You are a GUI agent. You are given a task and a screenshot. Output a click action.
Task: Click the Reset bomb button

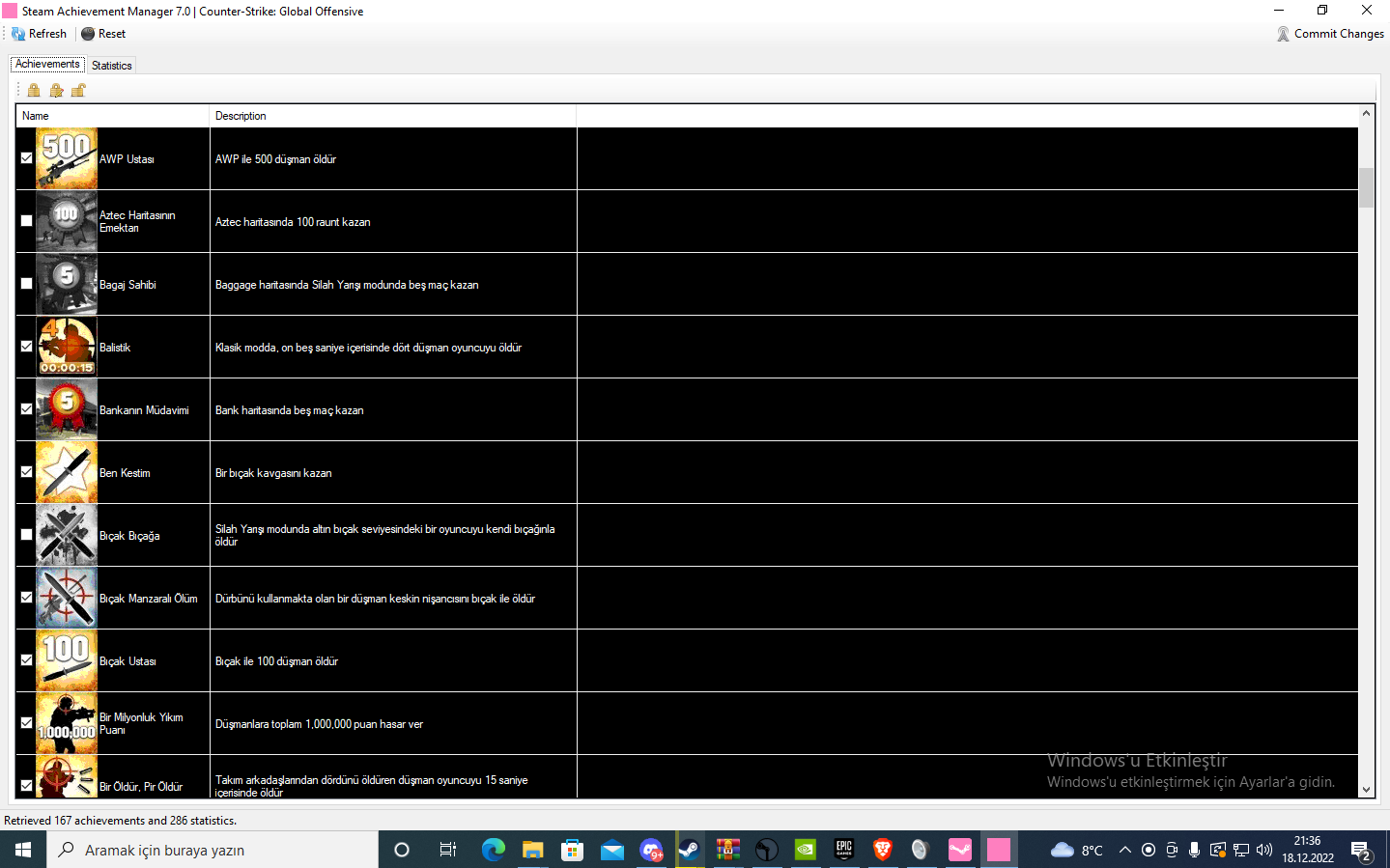pos(103,34)
